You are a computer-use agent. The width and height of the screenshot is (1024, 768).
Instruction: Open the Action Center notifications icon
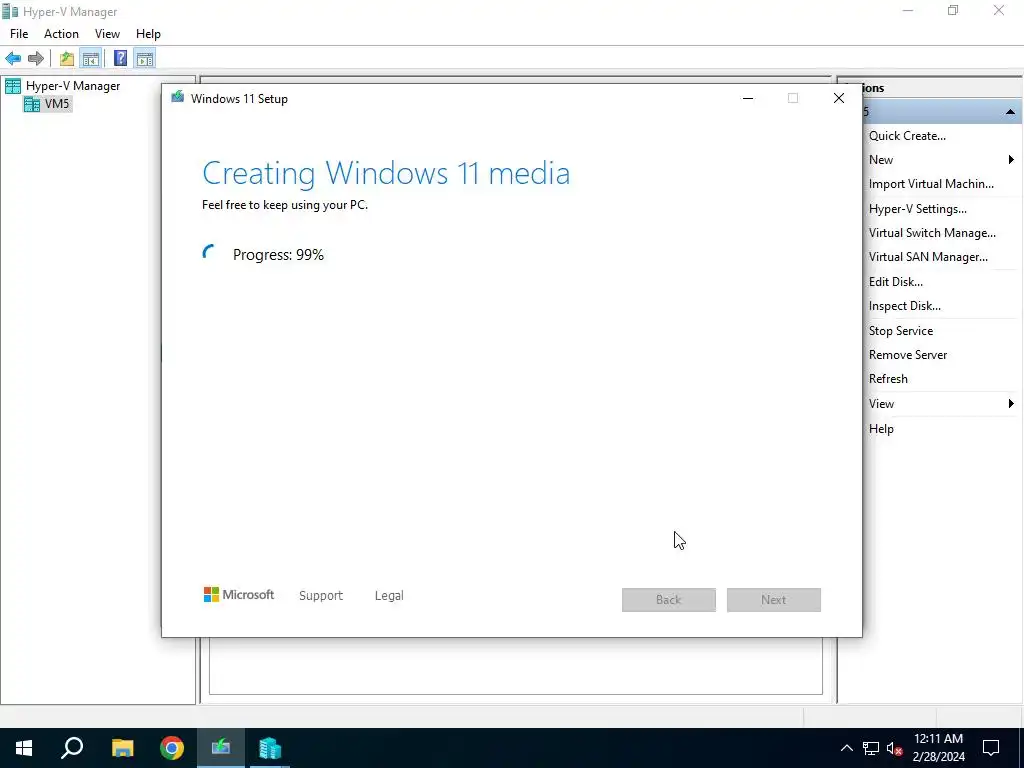tap(991, 748)
